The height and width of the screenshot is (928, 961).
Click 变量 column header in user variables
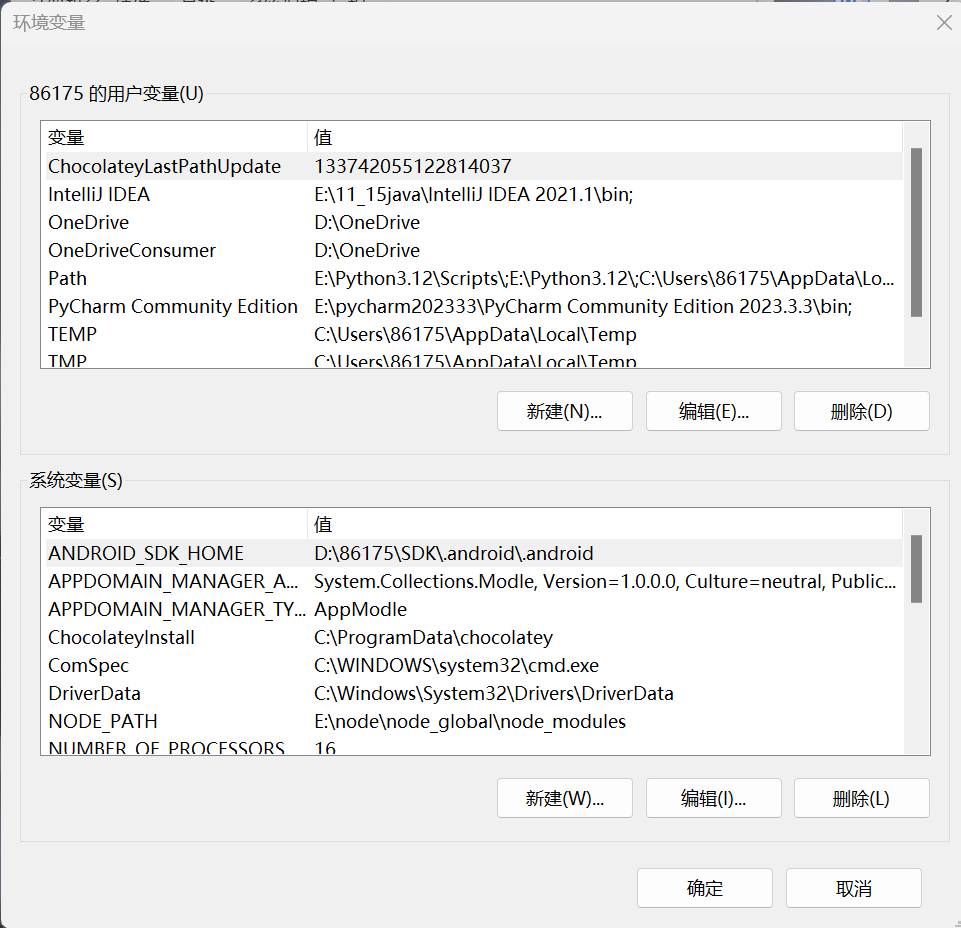click(170, 138)
